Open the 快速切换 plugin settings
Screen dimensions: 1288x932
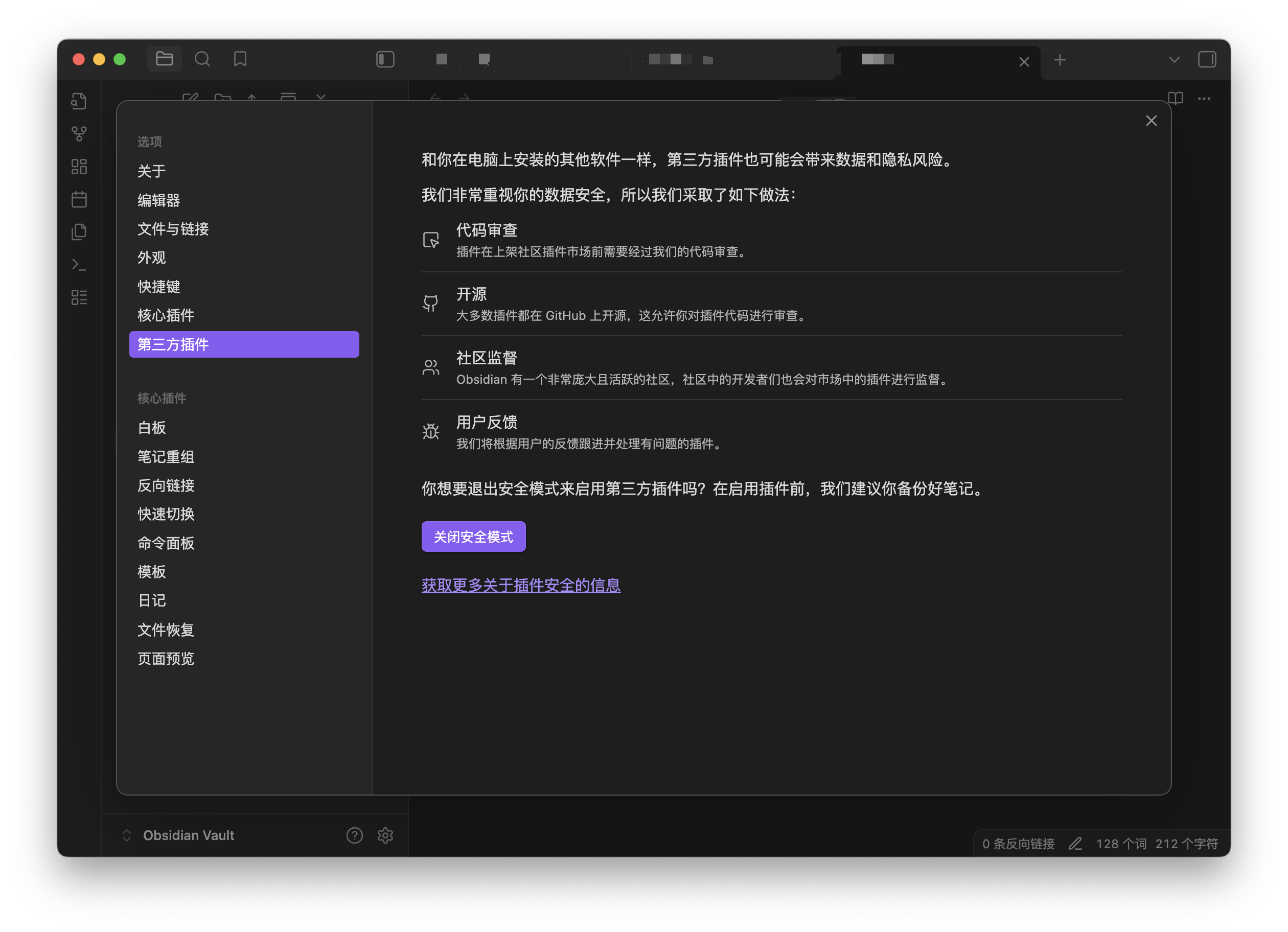(x=244, y=514)
